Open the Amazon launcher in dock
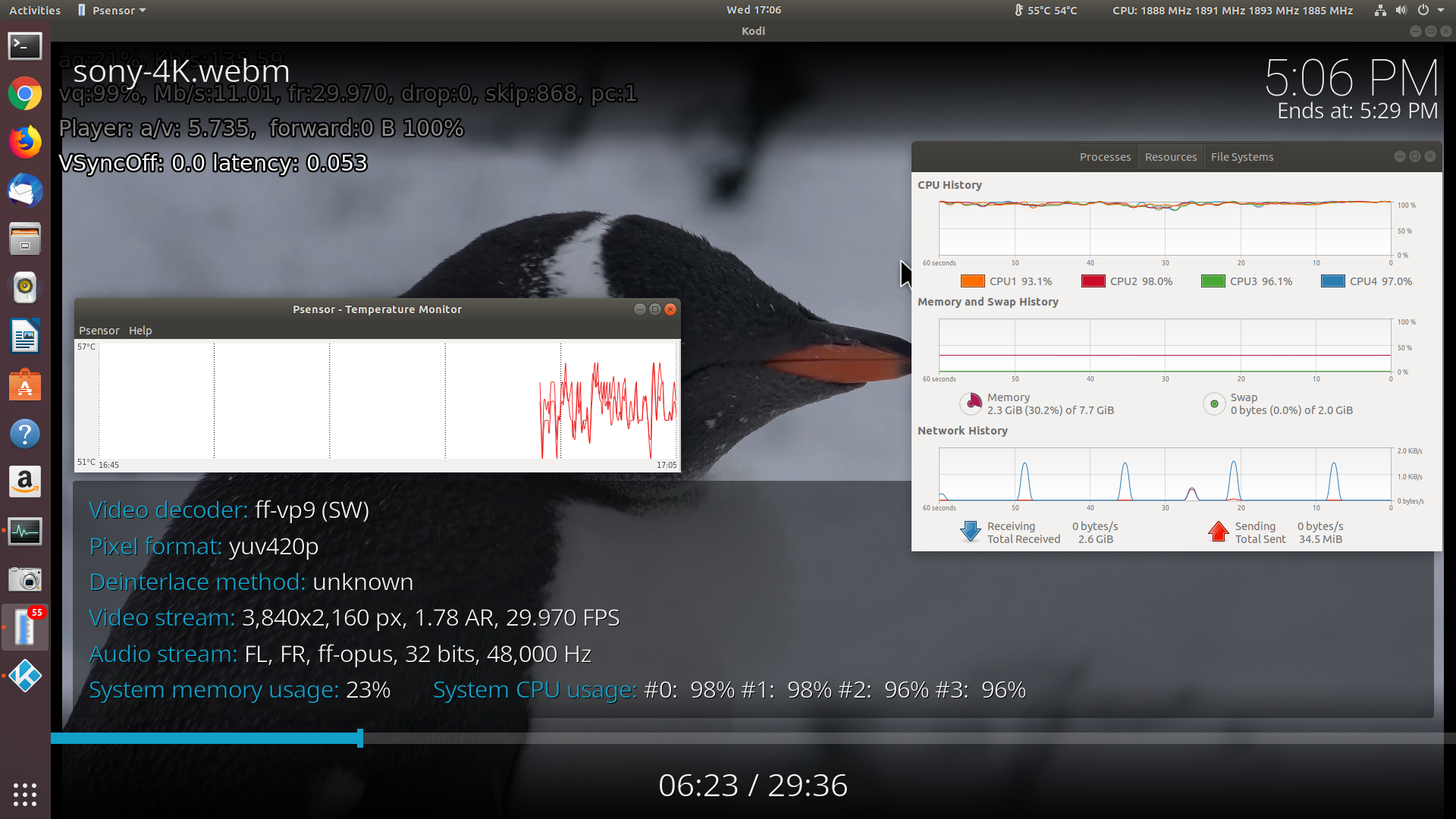 (x=25, y=482)
